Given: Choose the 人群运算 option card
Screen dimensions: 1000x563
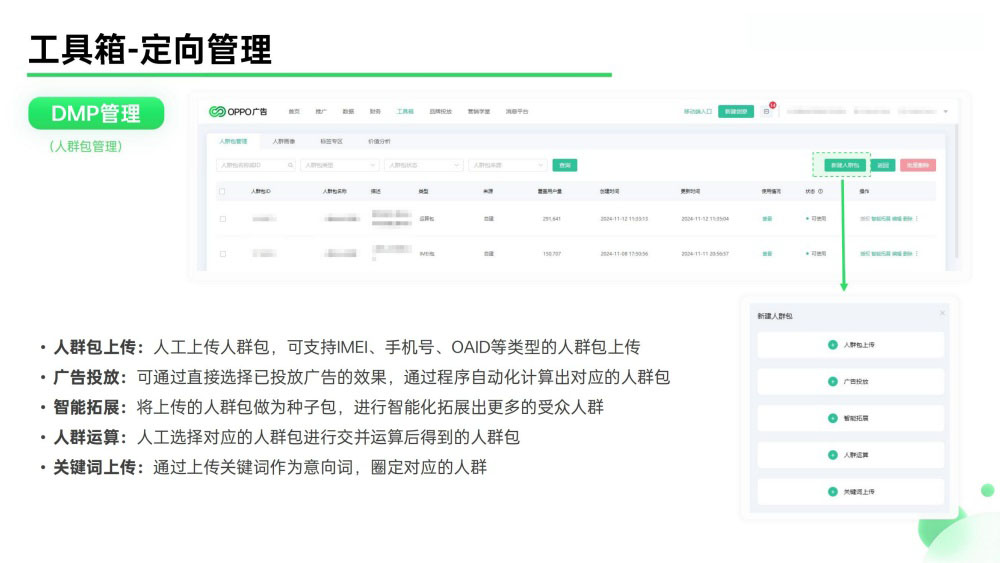Looking at the screenshot, I should pos(850,455).
